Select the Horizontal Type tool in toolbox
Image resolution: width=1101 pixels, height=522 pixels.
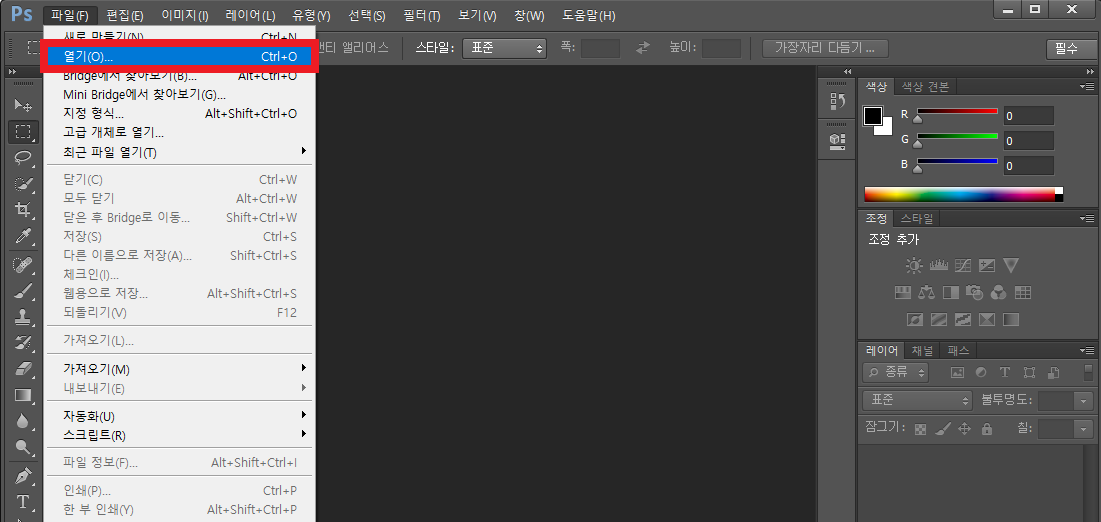23,502
